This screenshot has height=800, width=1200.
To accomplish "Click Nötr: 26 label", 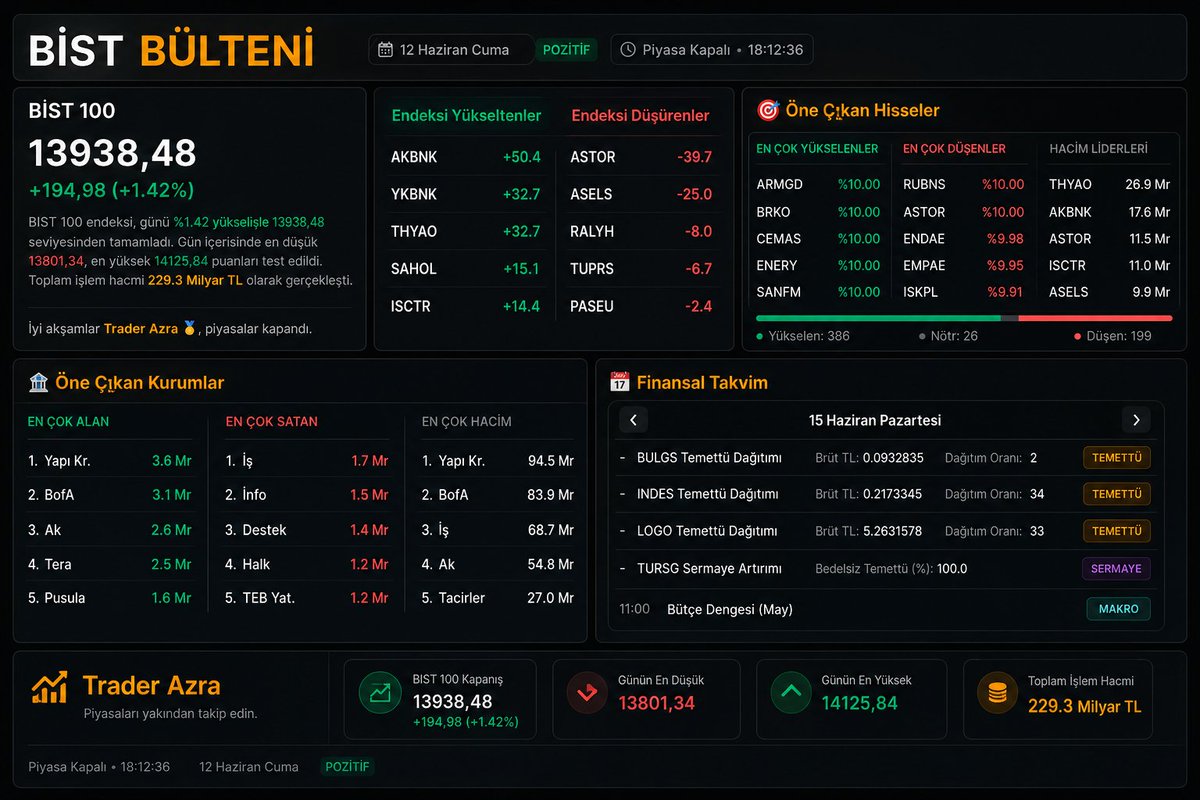I will click(x=948, y=336).
